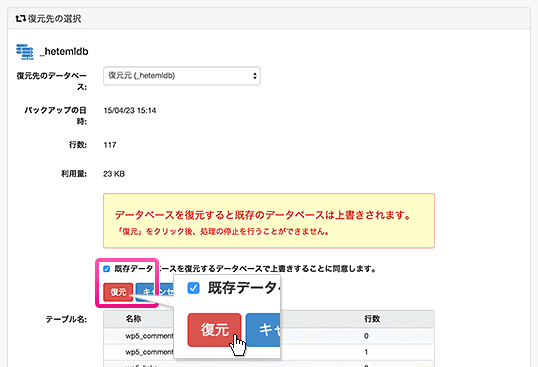The image size is (538, 367).
Task: Click the restore arrows icon in the header
Action: click(21, 19)
